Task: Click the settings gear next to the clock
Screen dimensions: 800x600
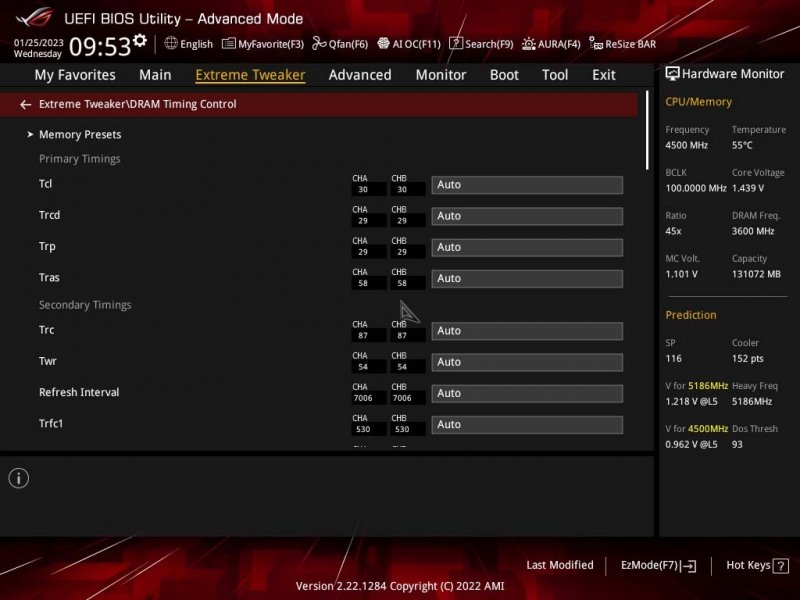Action: [x=139, y=40]
